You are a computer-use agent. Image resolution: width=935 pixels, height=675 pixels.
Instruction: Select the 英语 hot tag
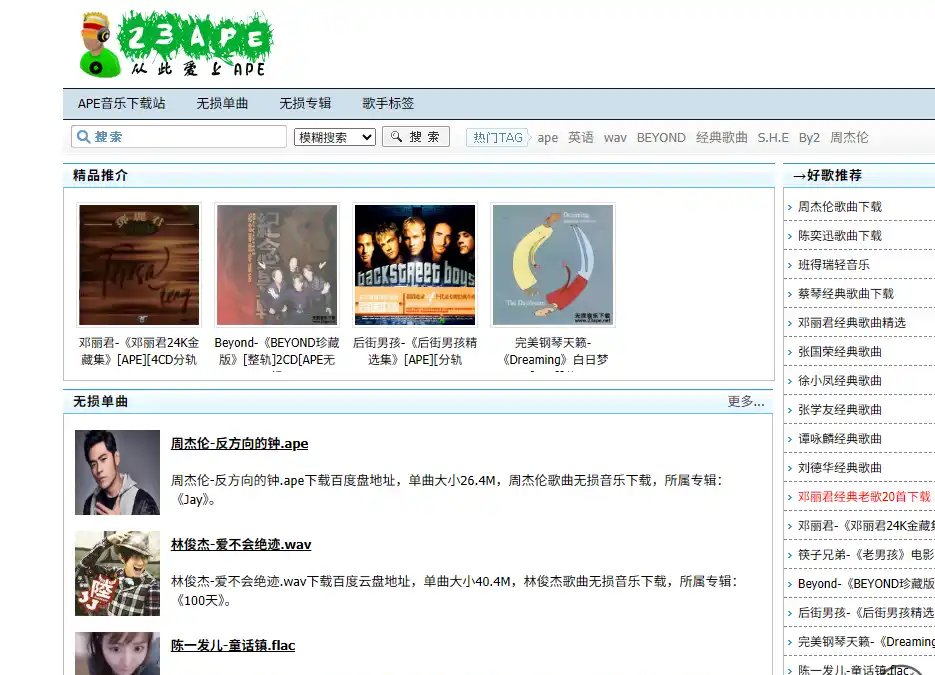[x=581, y=138]
